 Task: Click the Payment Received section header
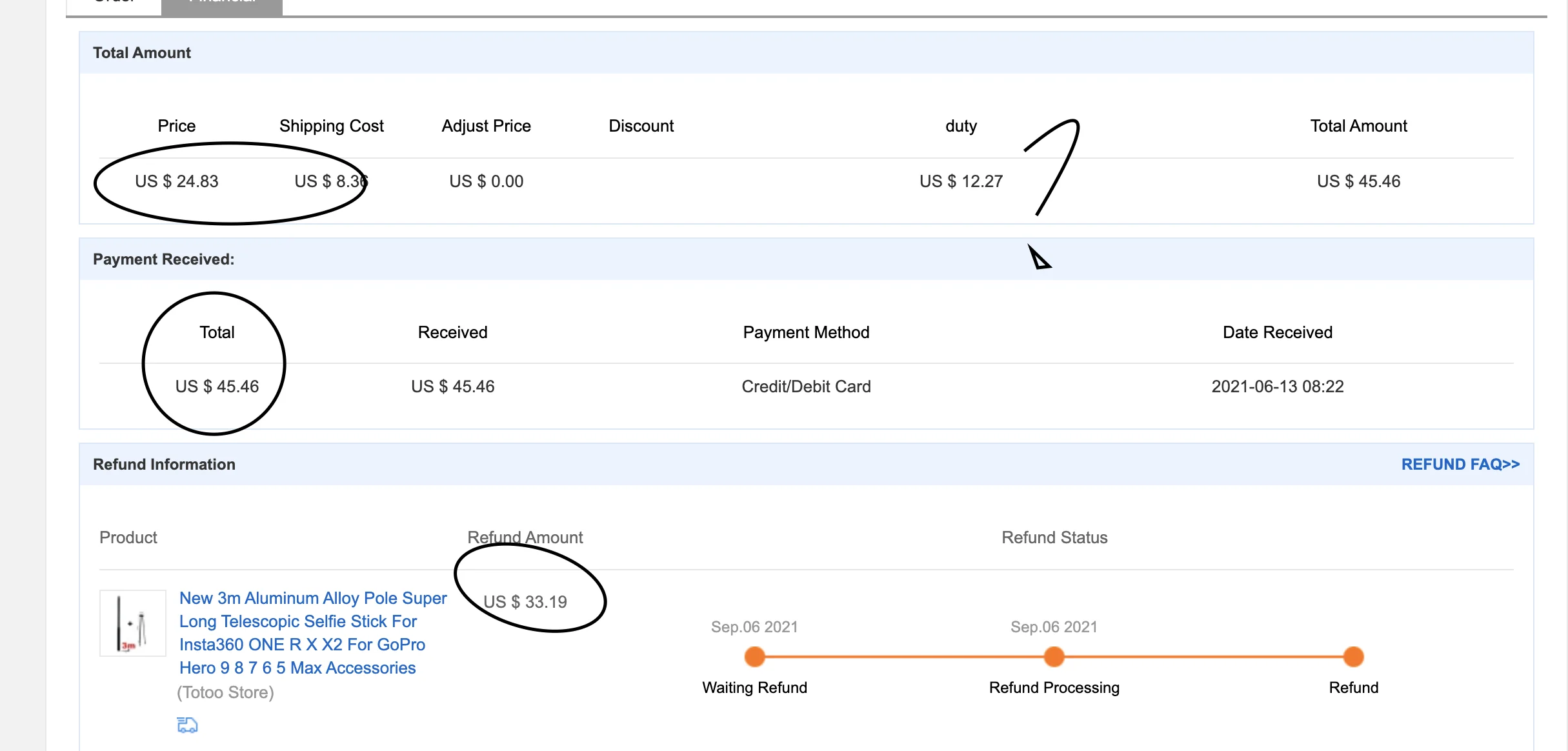(163, 259)
